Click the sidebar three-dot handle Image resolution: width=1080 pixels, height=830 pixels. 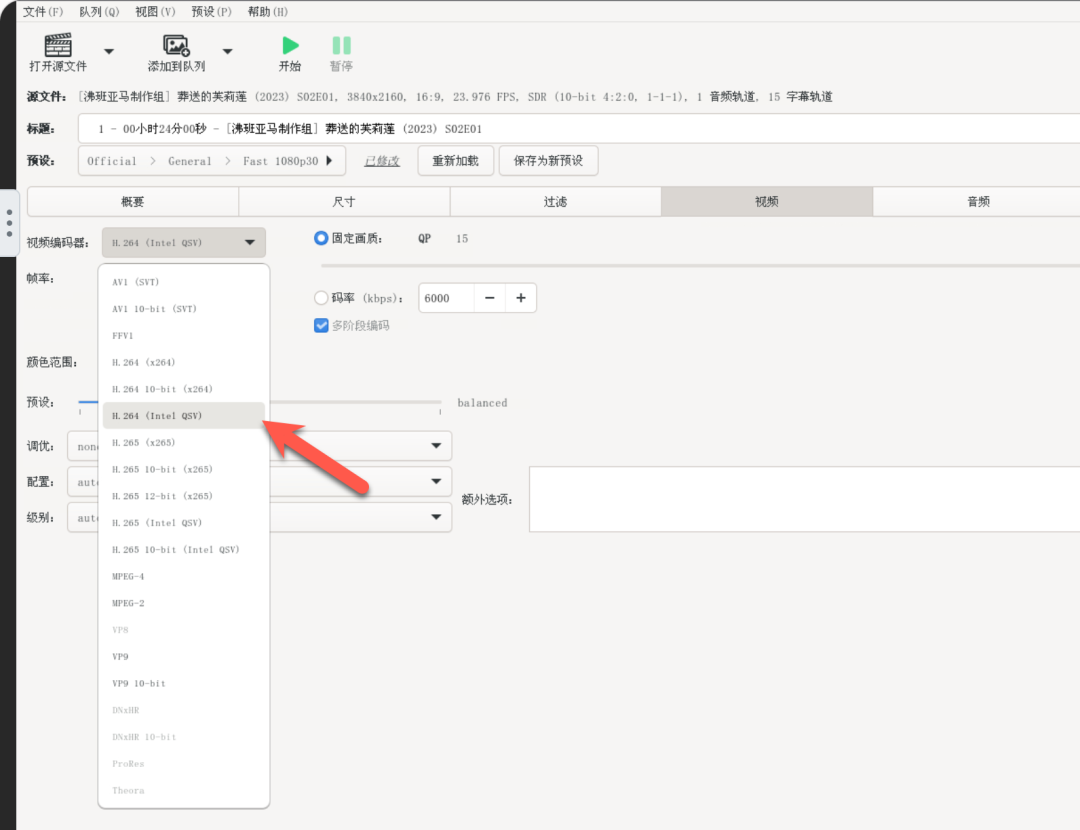9,223
